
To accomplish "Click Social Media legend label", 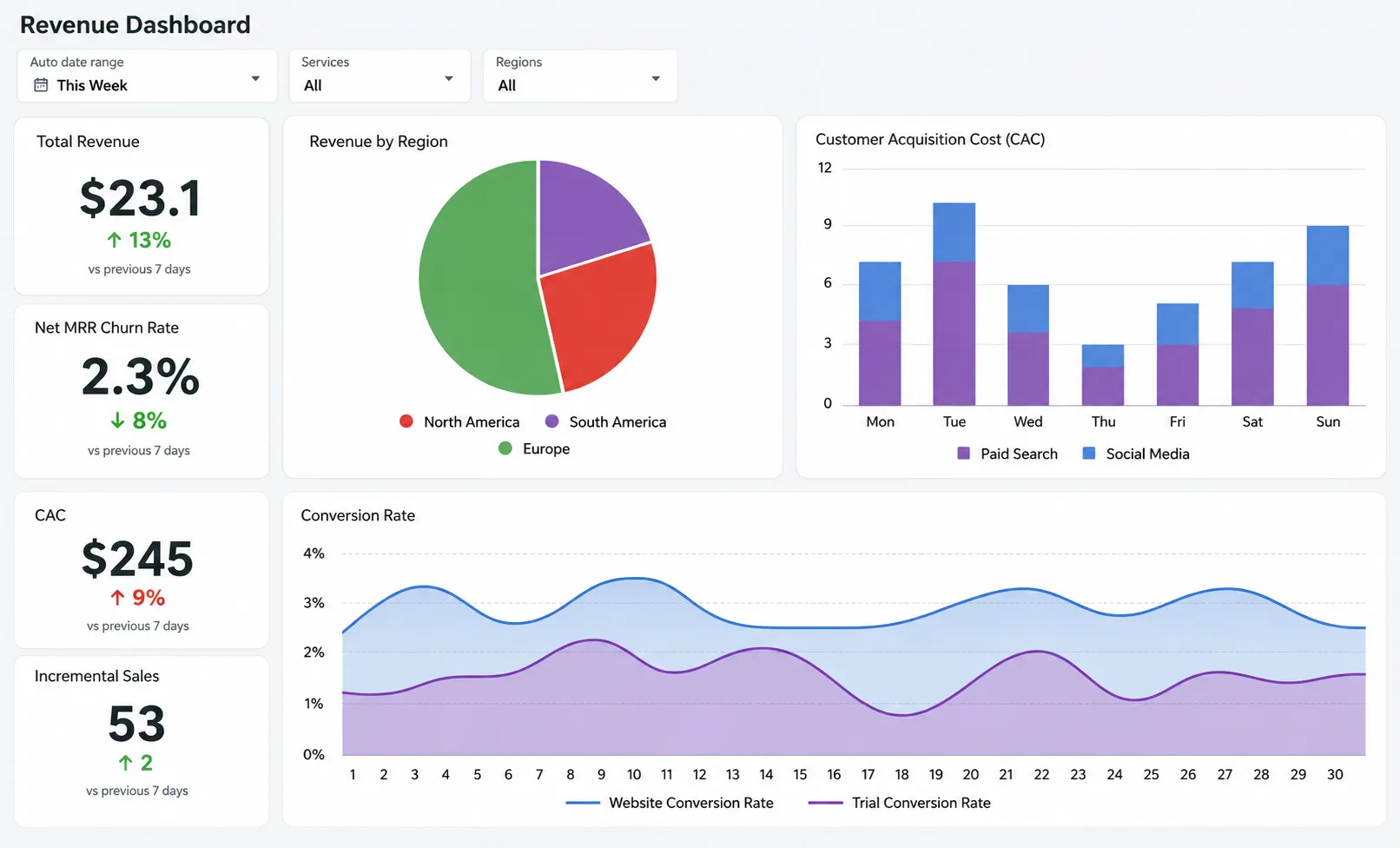I will tap(1147, 454).
